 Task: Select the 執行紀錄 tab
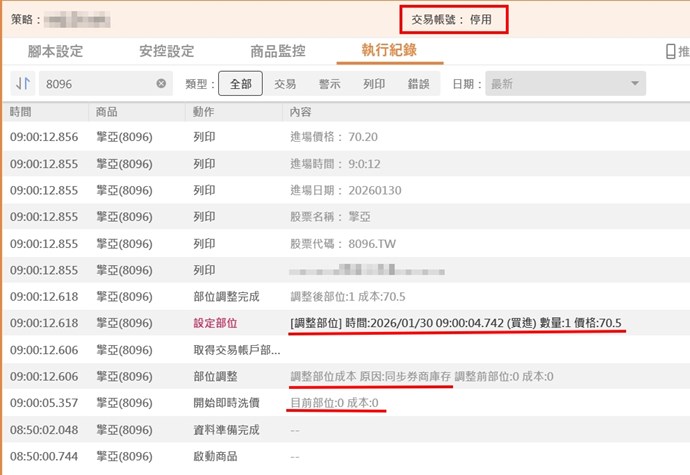pos(390,52)
